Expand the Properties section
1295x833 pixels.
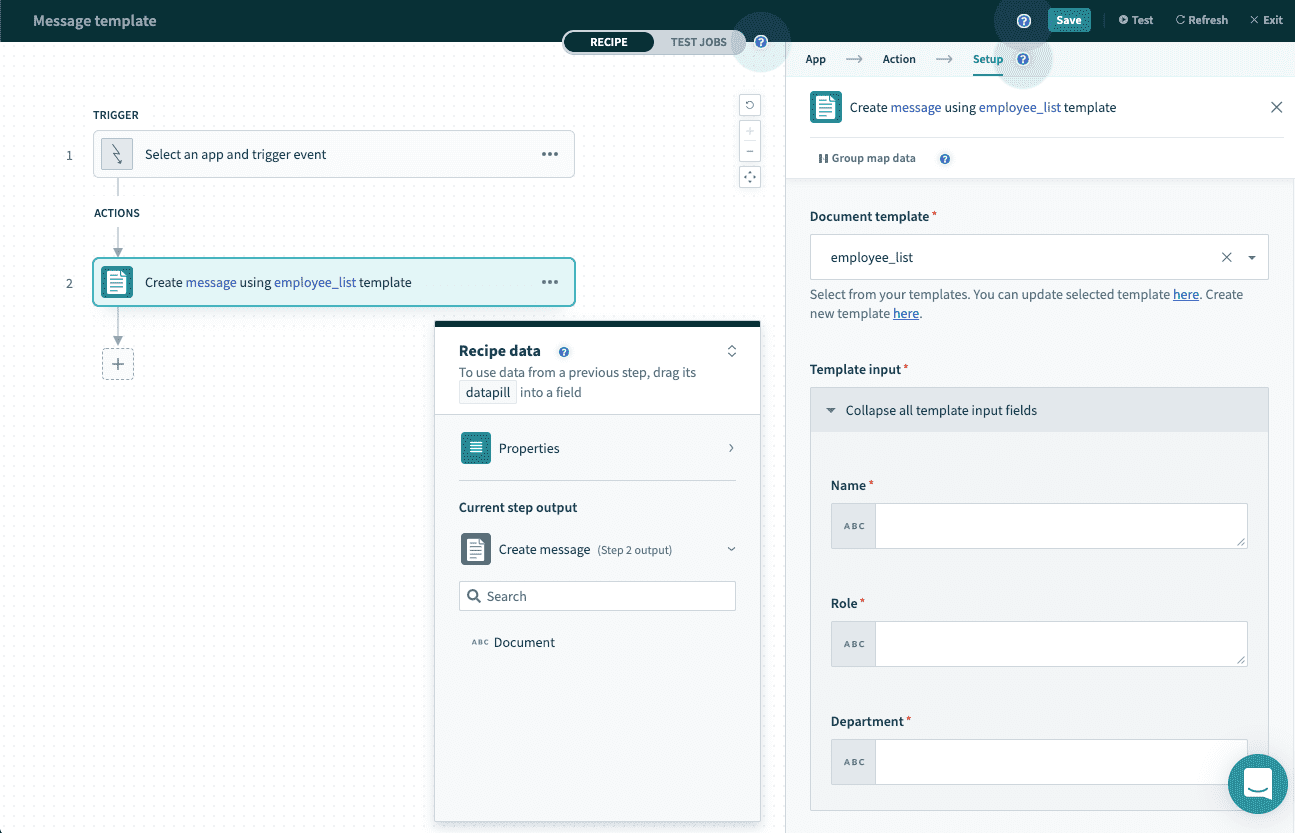[597, 448]
